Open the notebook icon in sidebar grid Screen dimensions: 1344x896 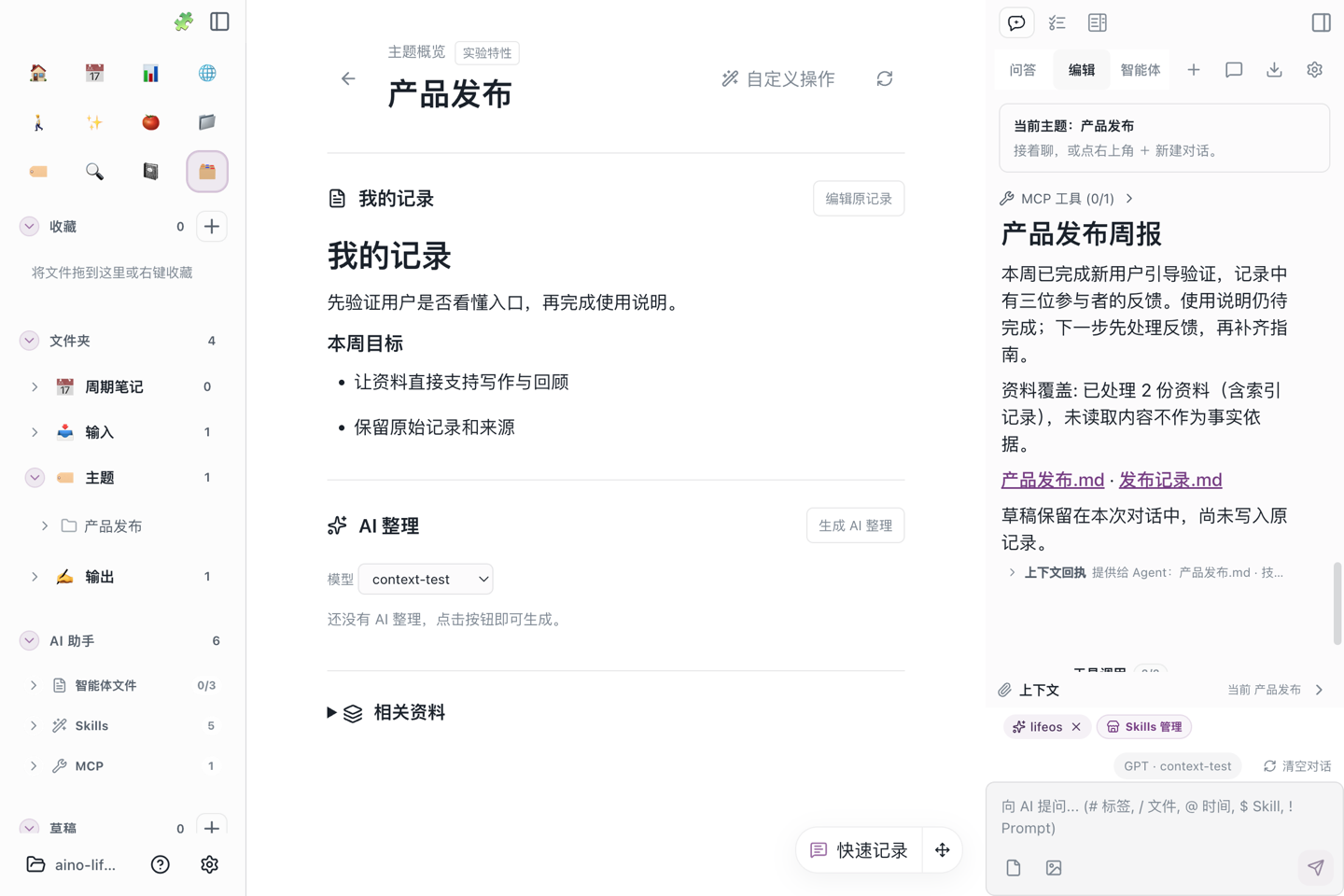[150, 172]
